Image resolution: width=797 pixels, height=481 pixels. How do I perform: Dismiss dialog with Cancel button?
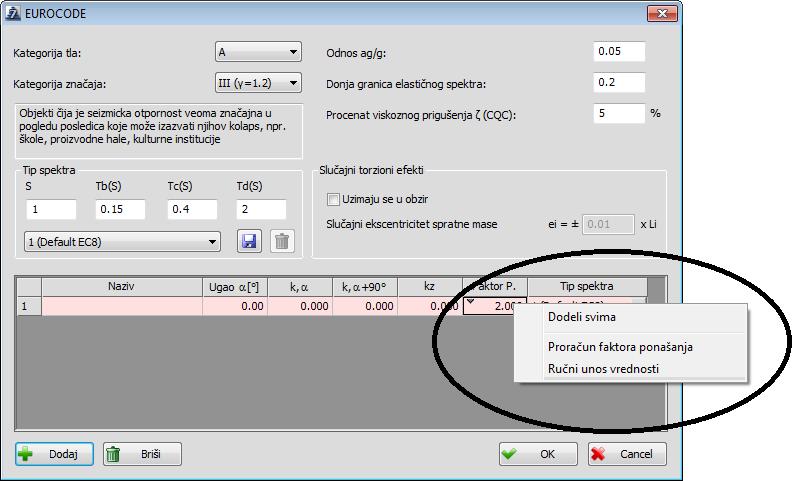pyautogui.click(x=627, y=454)
